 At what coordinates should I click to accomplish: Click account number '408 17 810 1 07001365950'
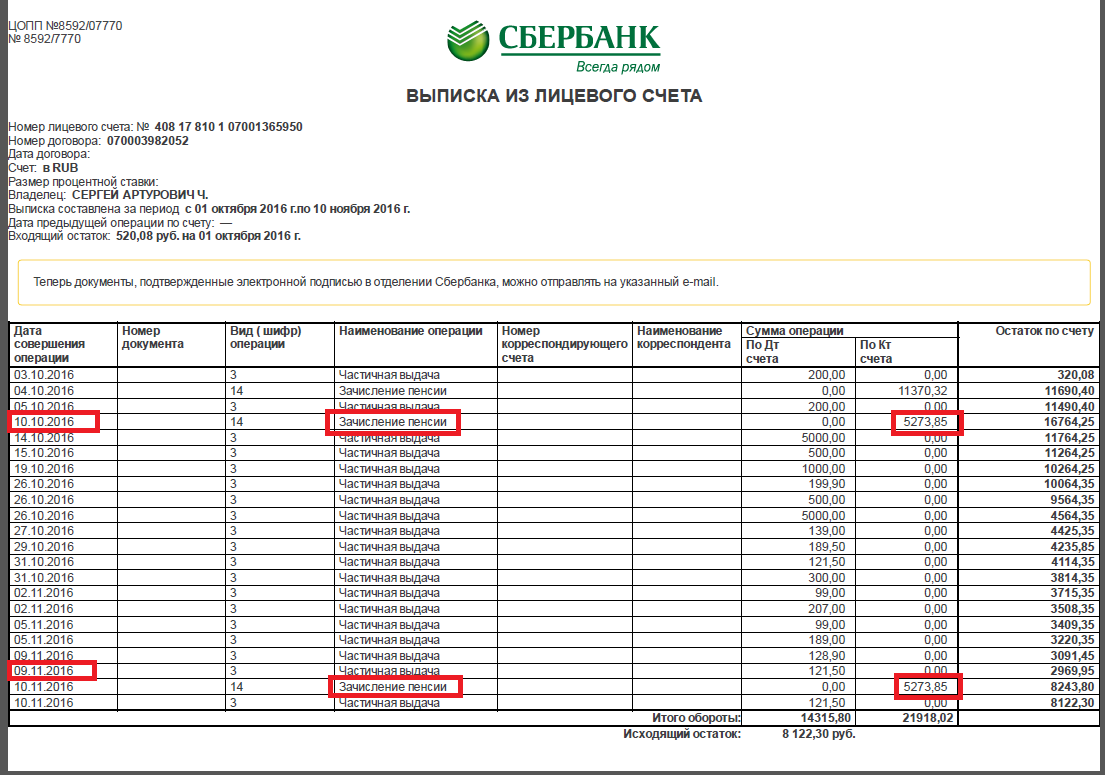228,127
